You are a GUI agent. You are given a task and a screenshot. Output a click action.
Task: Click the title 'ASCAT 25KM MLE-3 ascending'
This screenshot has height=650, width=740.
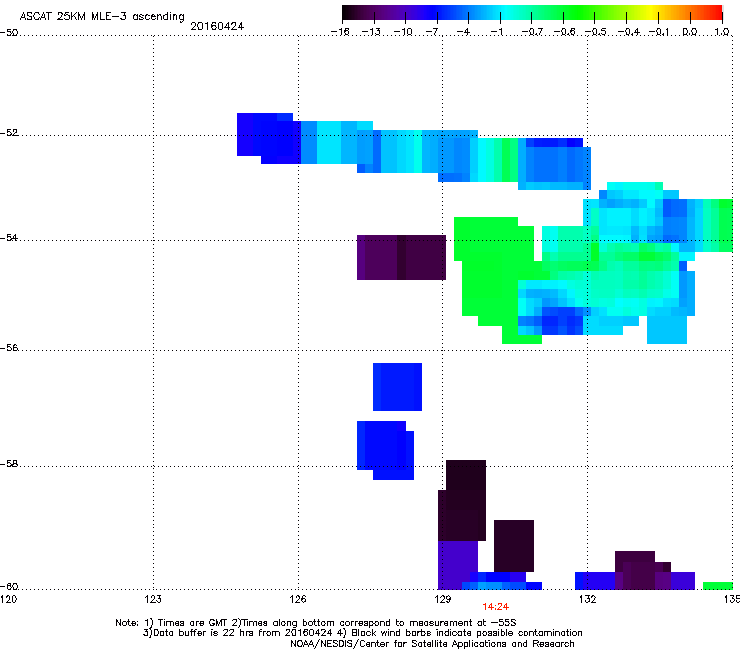click(102, 16)
